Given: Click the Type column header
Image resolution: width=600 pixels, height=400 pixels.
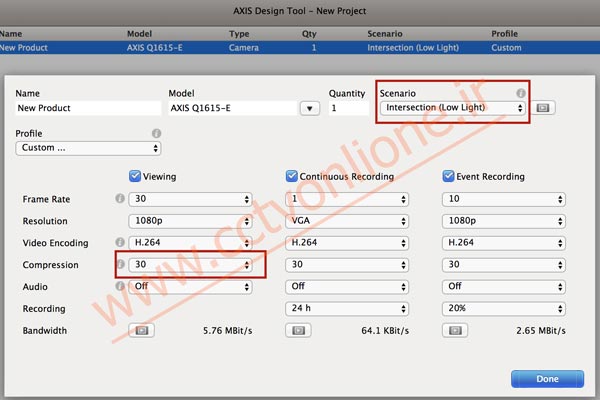Looking at the screenshot, I should point(239,34).
